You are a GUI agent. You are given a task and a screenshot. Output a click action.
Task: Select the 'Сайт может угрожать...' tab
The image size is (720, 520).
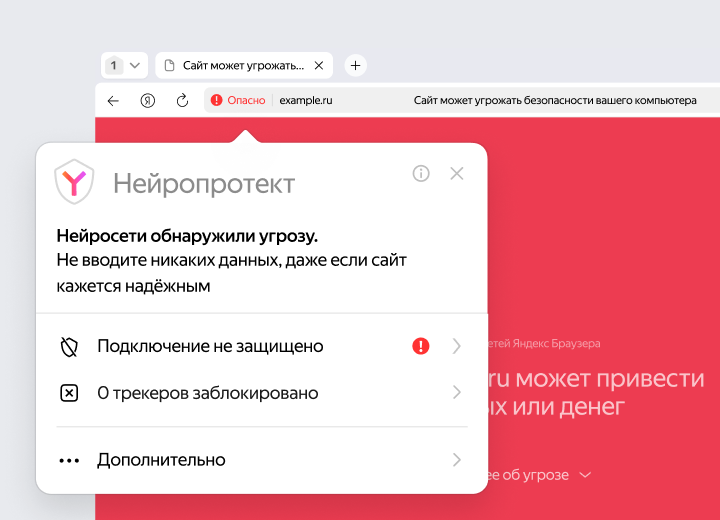[244, 66]
